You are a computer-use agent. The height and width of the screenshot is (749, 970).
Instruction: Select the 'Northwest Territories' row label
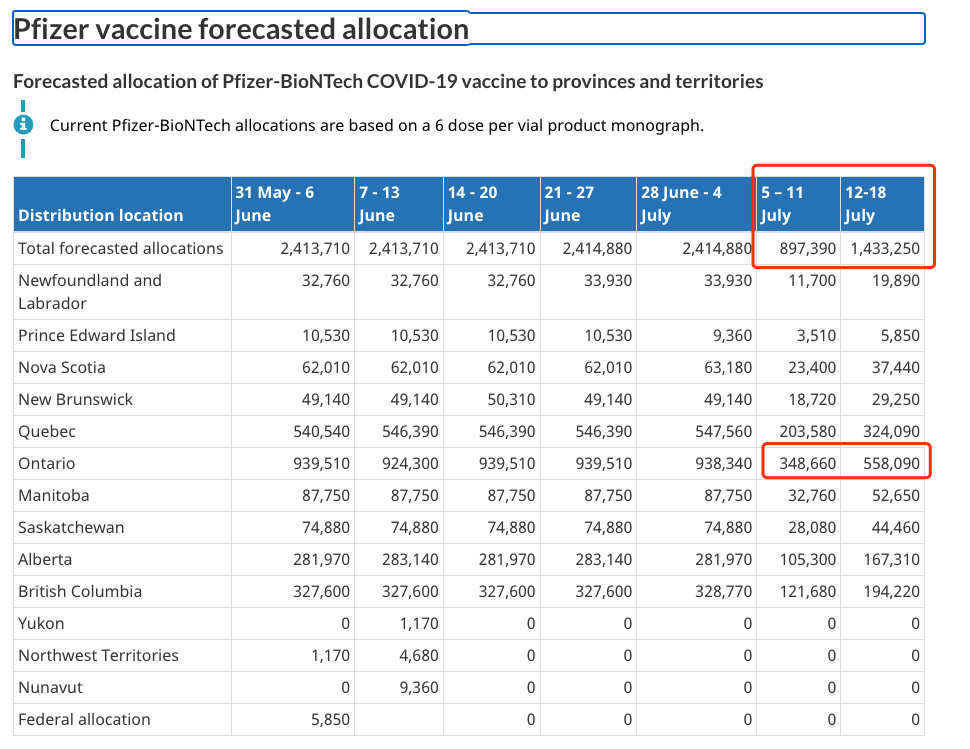(98, 656)
